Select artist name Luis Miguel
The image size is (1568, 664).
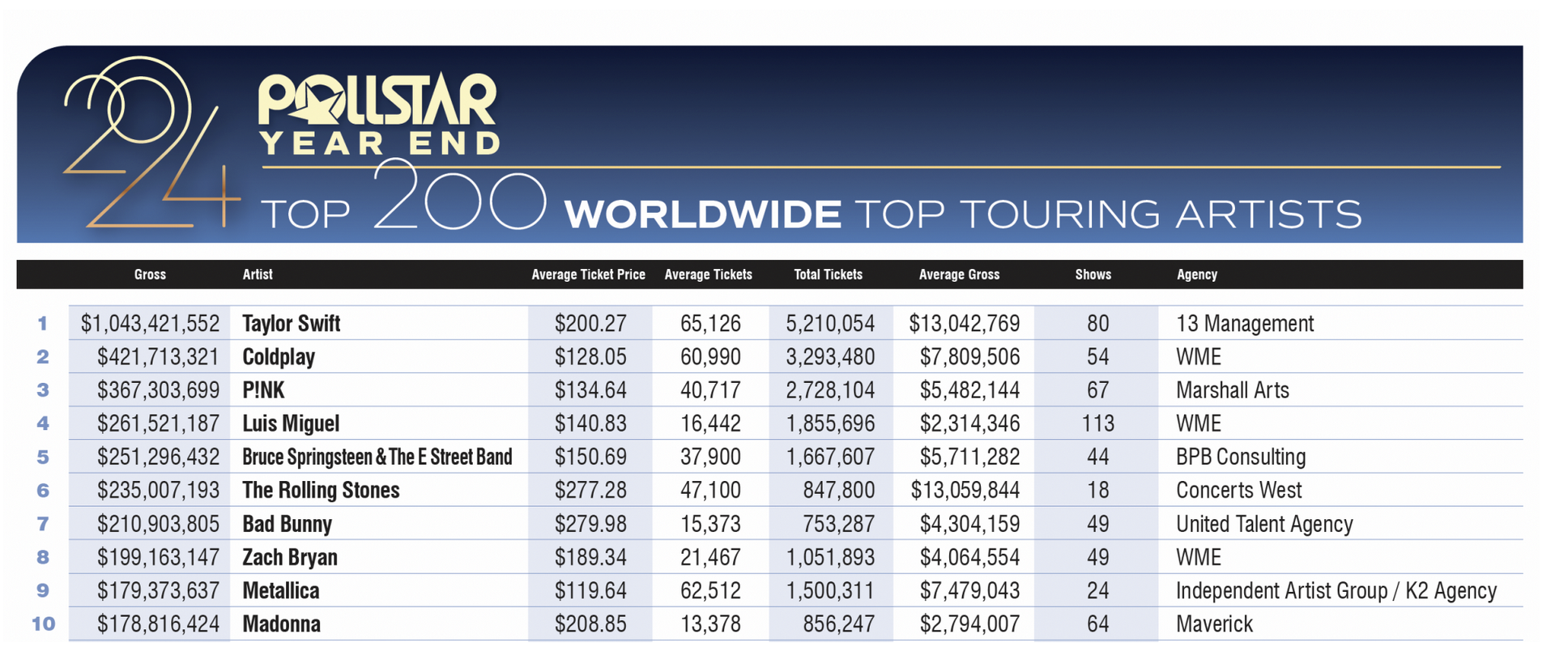[291, 424]
